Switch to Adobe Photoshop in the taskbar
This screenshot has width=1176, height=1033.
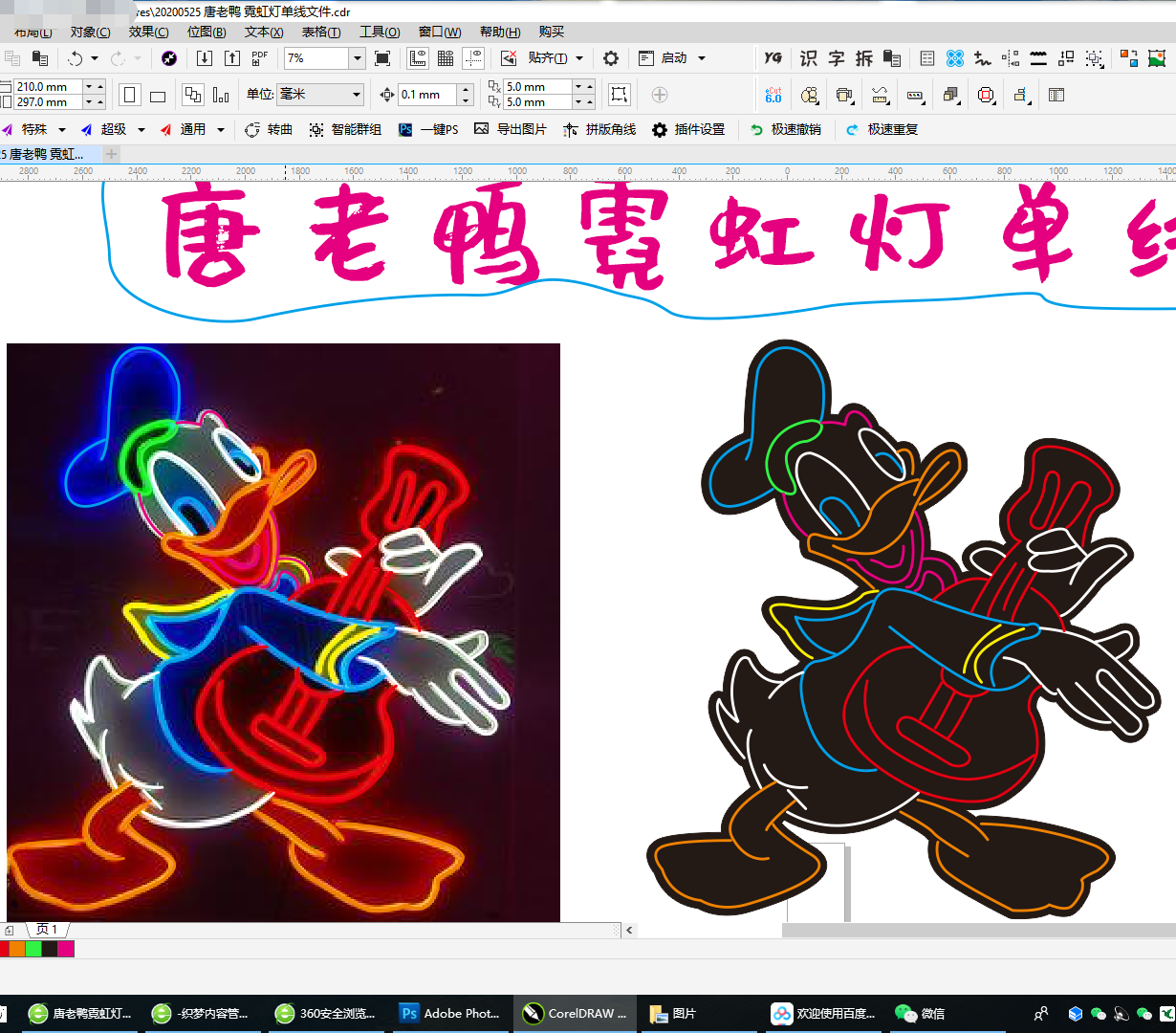pyautogui.click(x=451, y=1013)
